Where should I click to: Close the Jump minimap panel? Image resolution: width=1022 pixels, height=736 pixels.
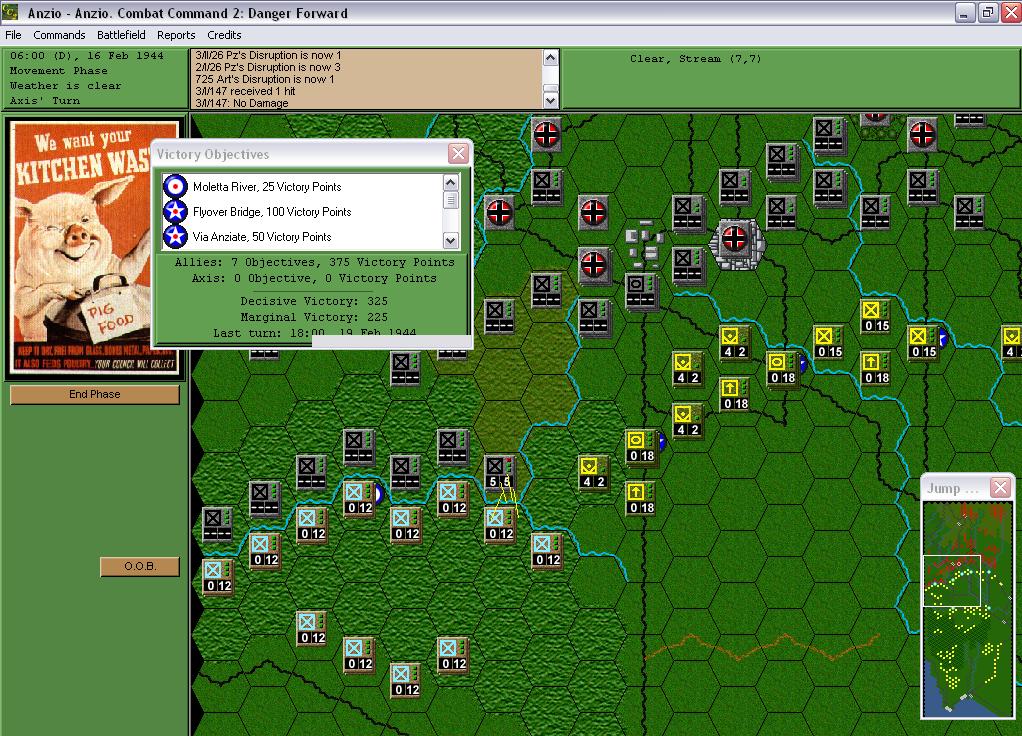click(x=1000, y=487)
